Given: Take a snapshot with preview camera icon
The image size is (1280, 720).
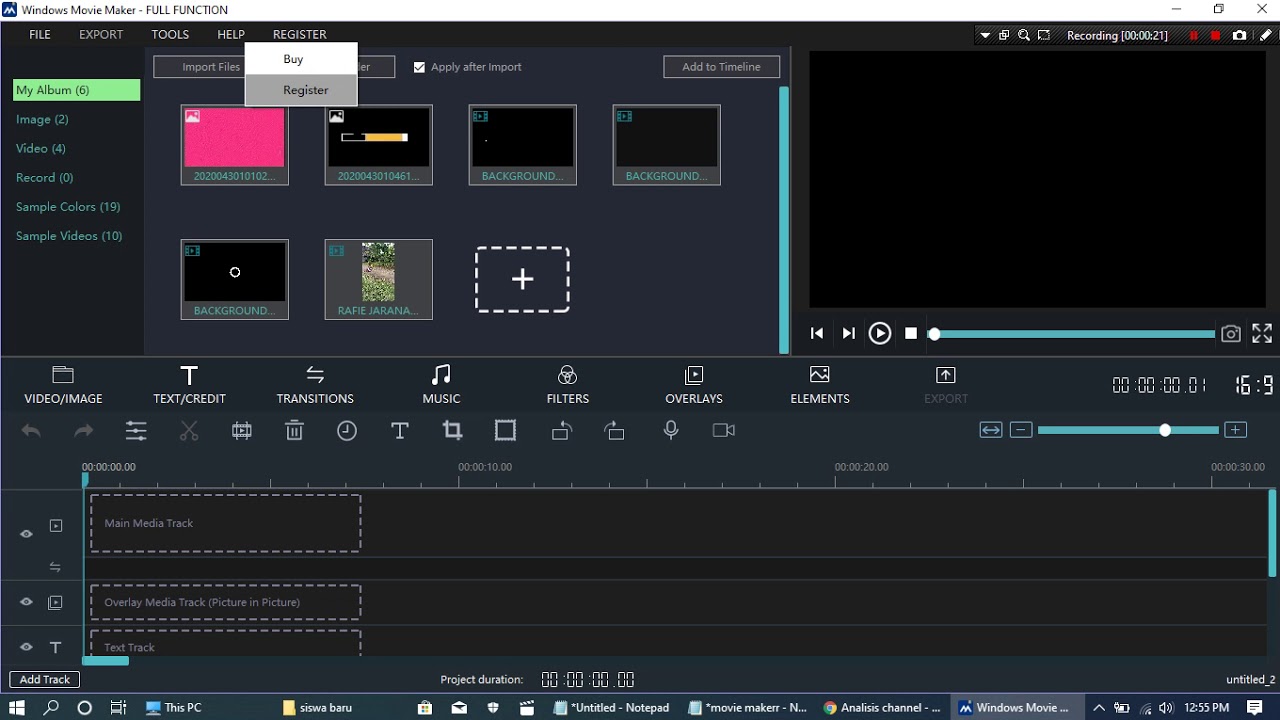Looking at the screenshot, I should pos(1231,334).
